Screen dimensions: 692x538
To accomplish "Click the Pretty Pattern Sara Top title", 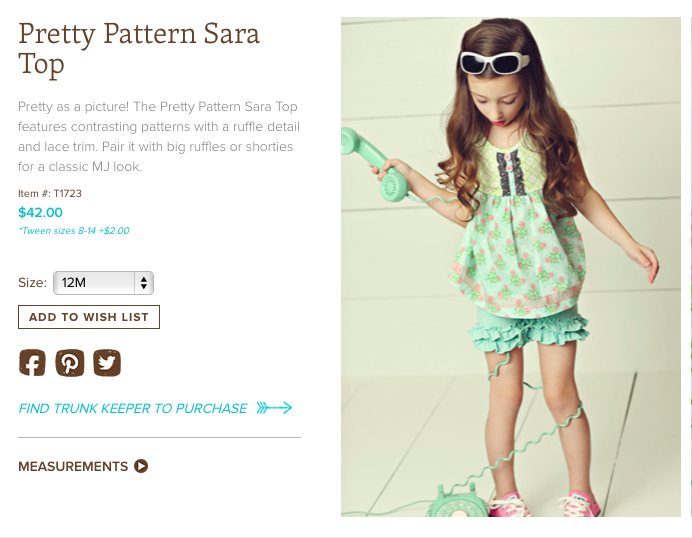I will pos(139,48).
